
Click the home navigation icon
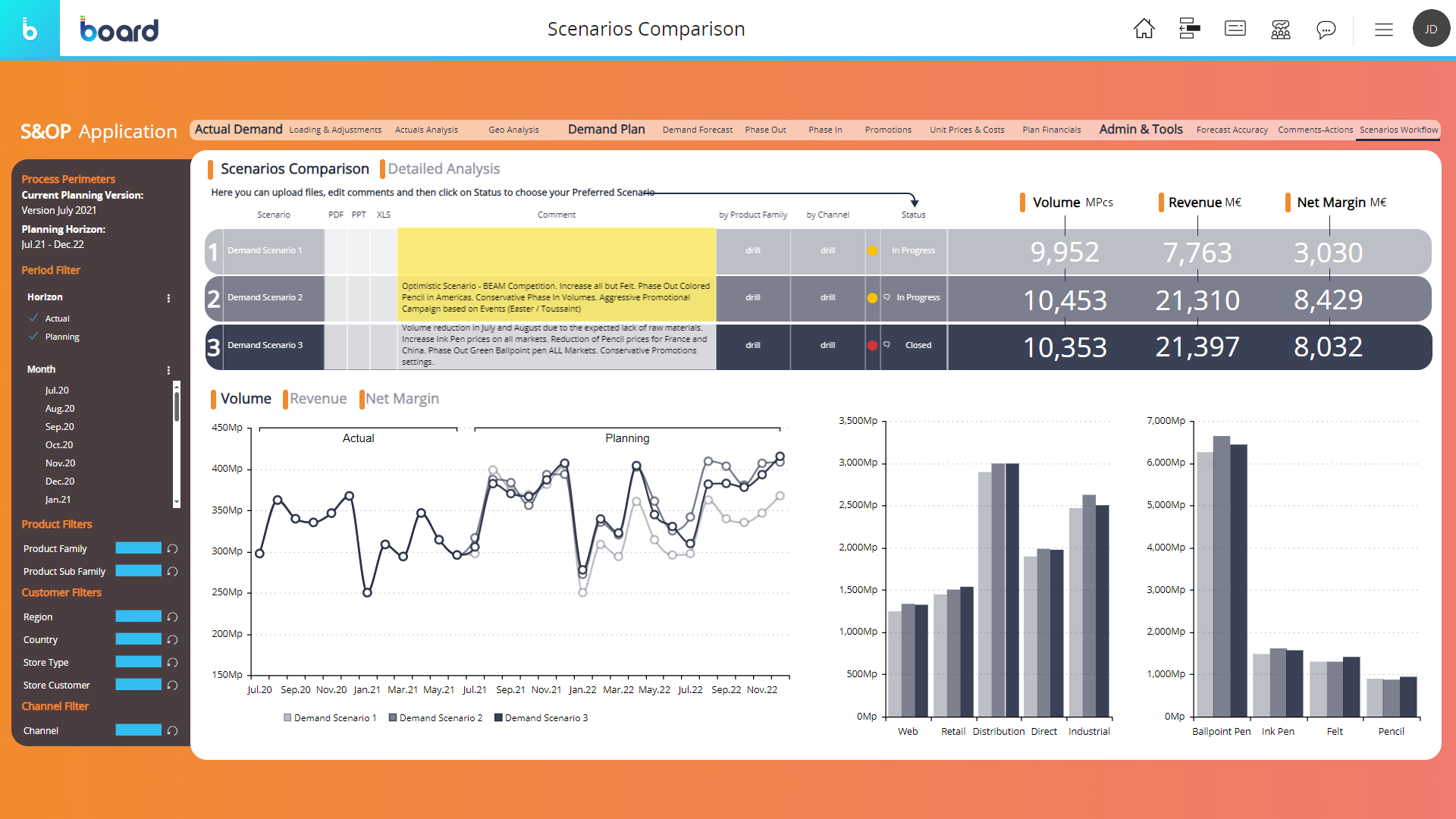click(1143, 29)
